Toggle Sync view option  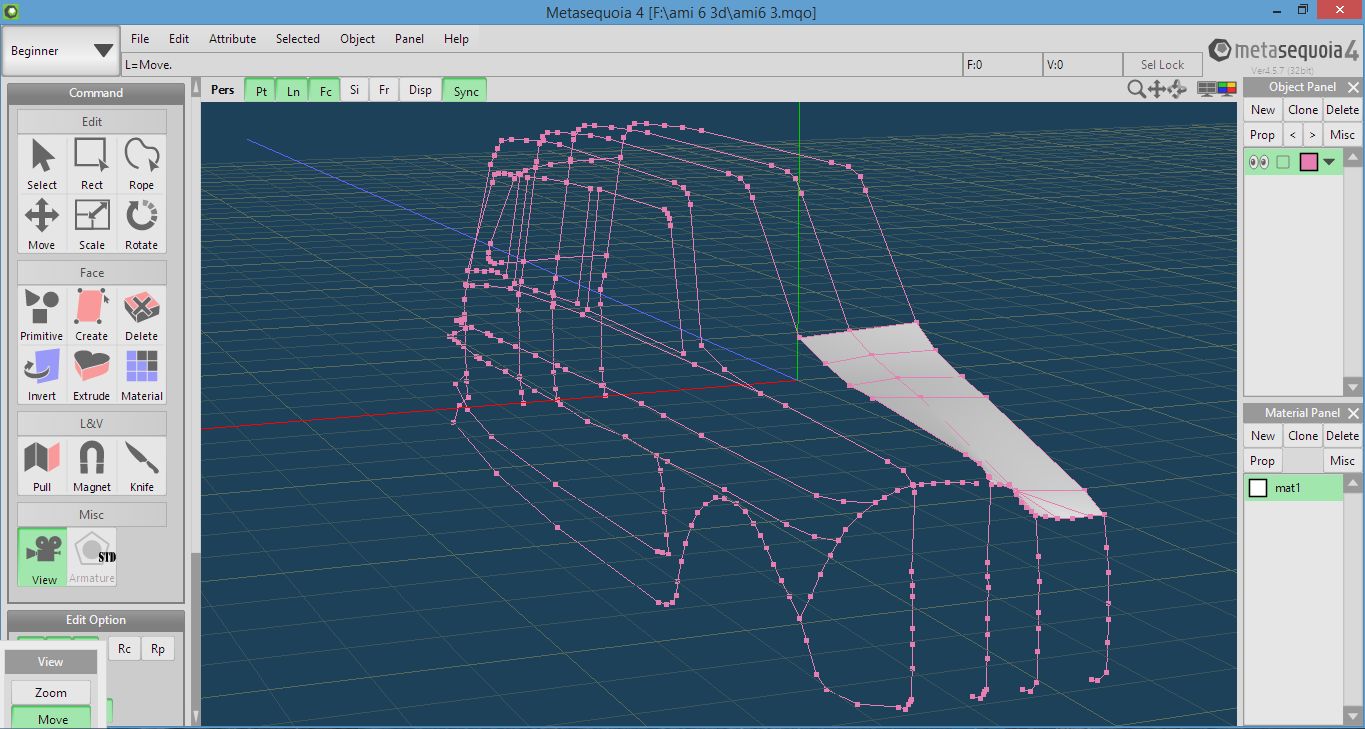[466, 91]
